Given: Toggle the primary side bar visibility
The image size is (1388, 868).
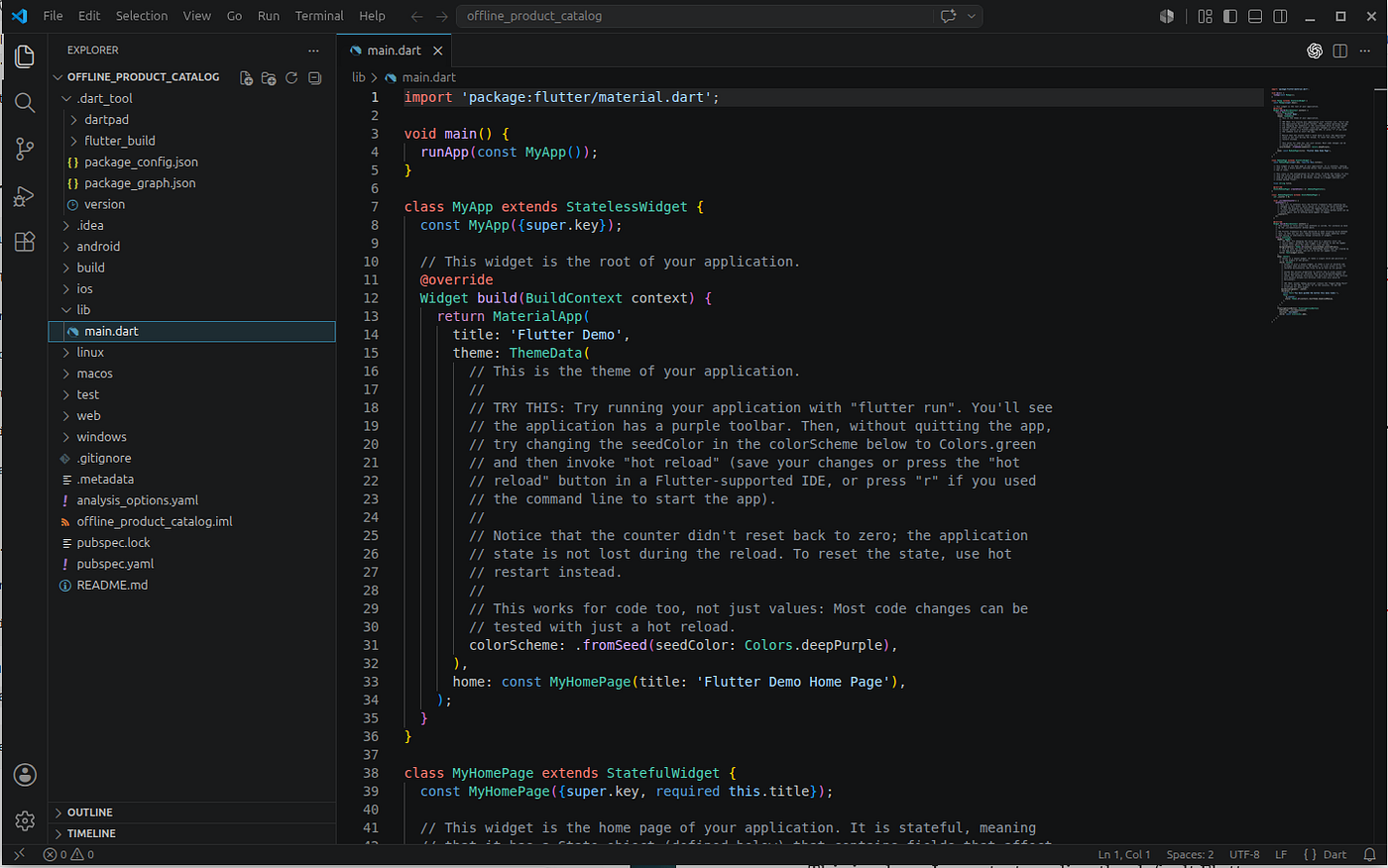Looking at the screenshot, I should click(x=1230, y=16).
